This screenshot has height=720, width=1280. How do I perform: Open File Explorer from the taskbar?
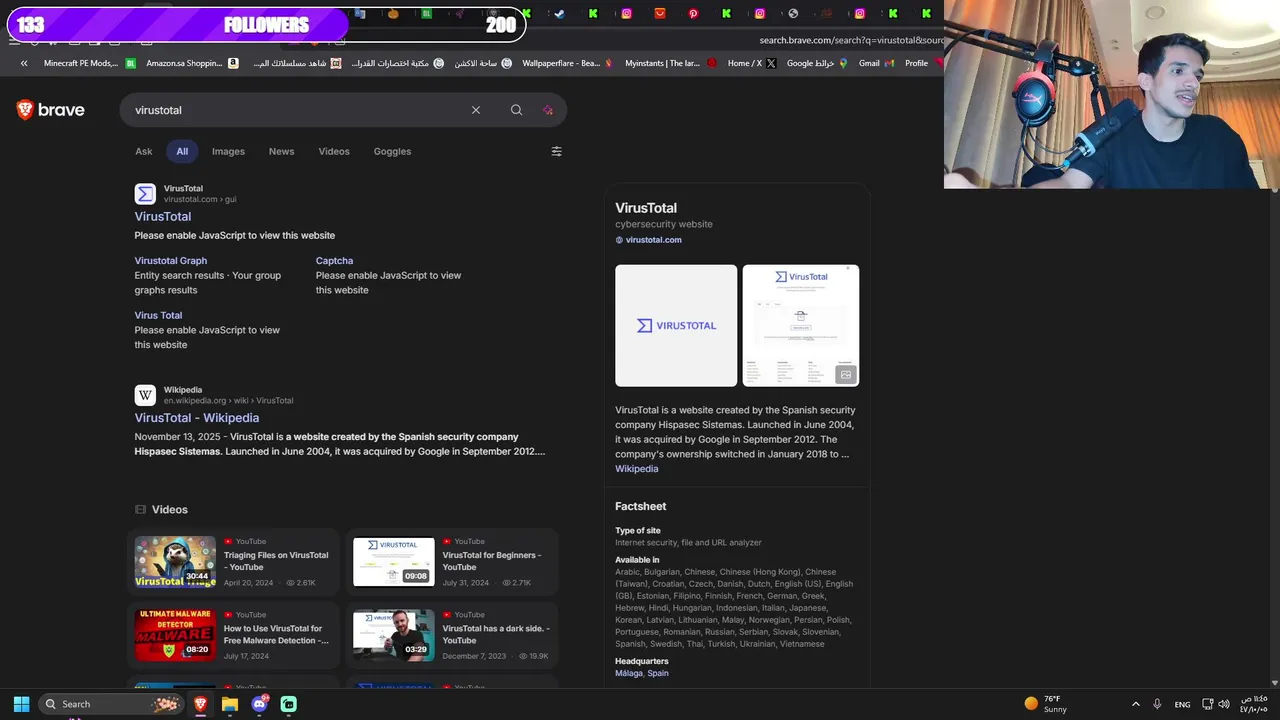pyautogui.click(x=230, y=704)
